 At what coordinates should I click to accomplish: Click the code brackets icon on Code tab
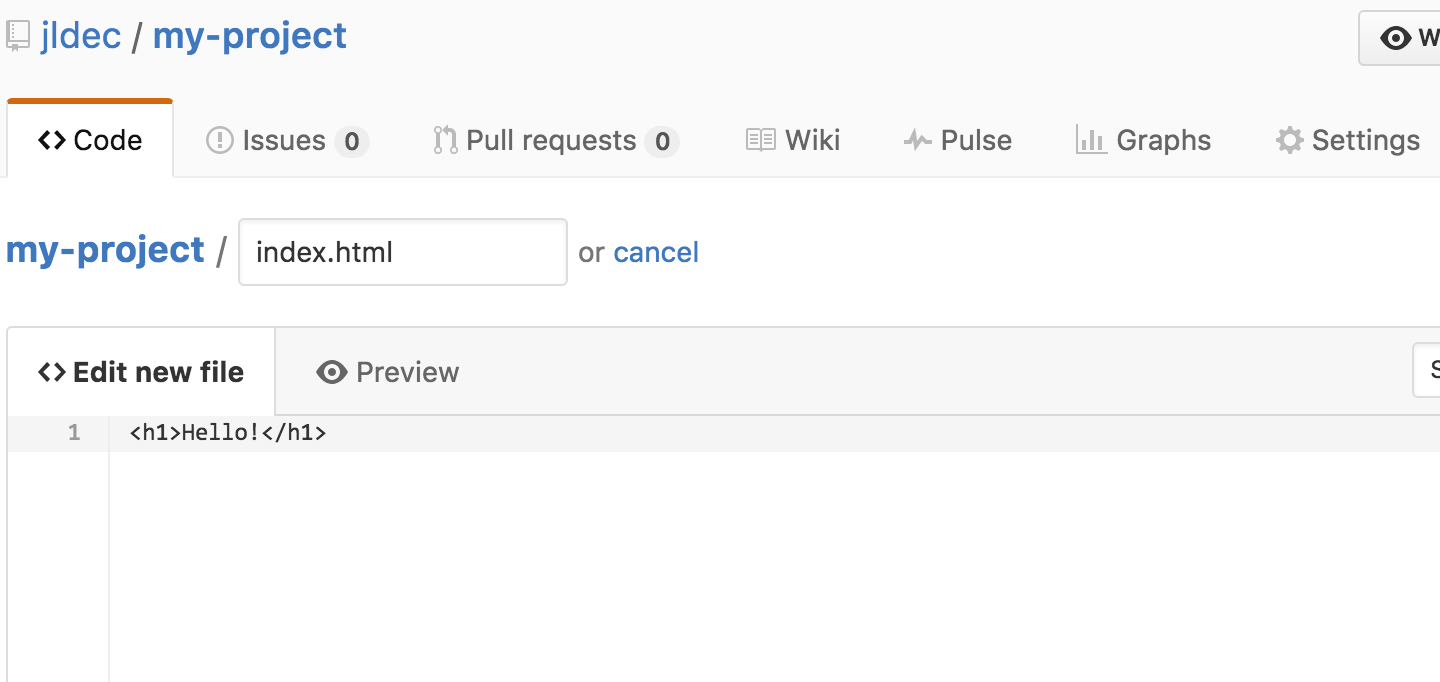tap(51, 140)
